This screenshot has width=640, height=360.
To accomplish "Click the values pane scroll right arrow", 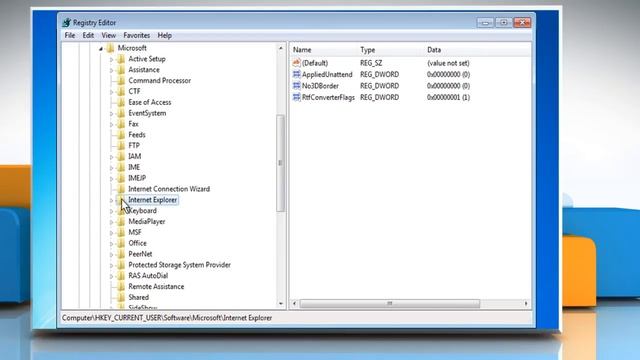I will (x=526, y=304).
